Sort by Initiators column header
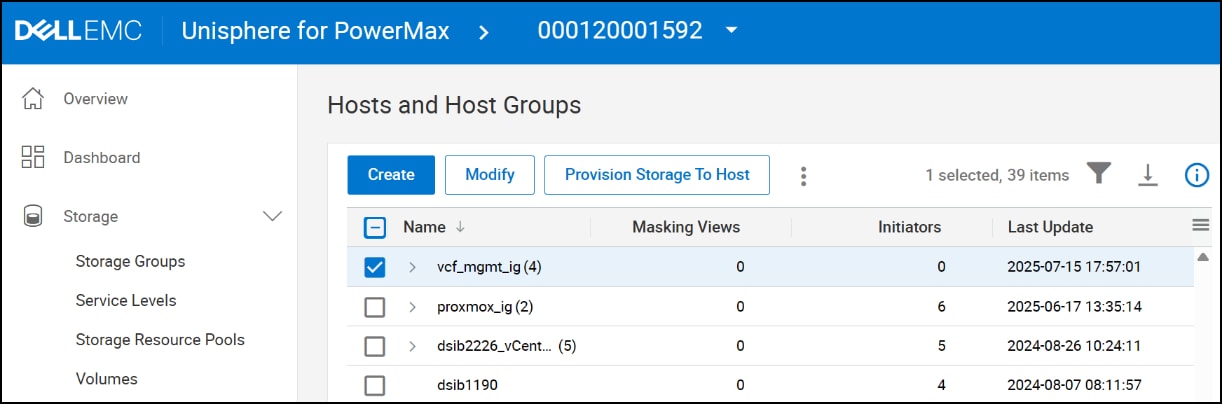Image resolution: width=1222 pixels, height=404 pixels. click(x=909, y=227)
